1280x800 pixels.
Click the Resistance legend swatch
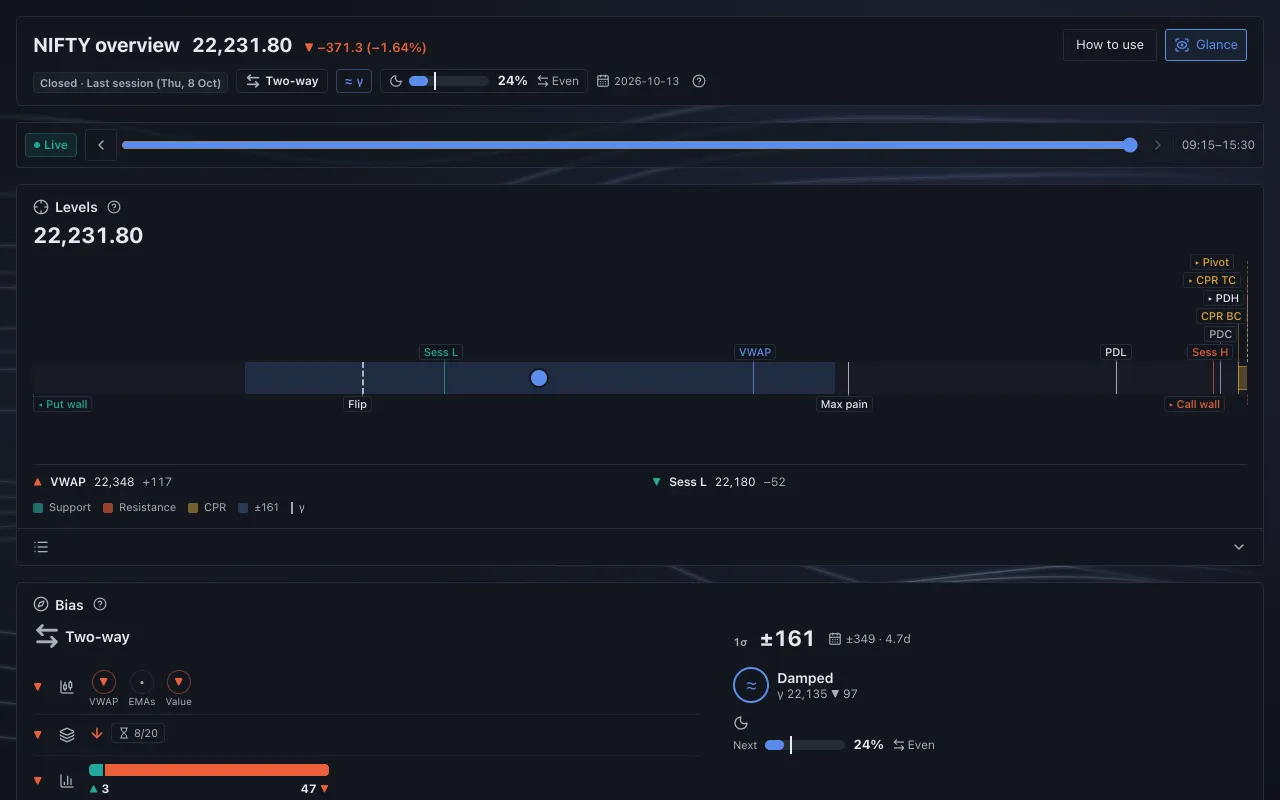[x=108, y=508]
